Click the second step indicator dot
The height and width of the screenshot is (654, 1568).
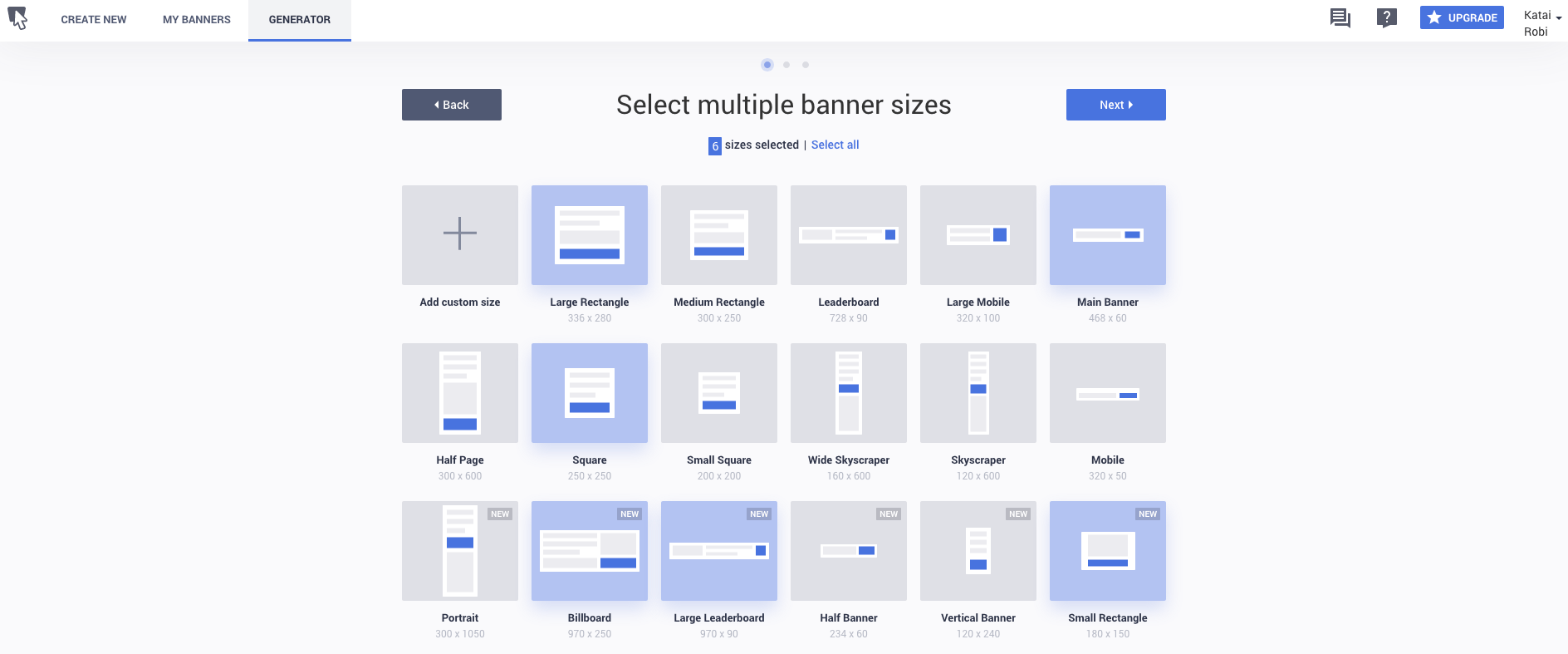(x=786, y=65)
